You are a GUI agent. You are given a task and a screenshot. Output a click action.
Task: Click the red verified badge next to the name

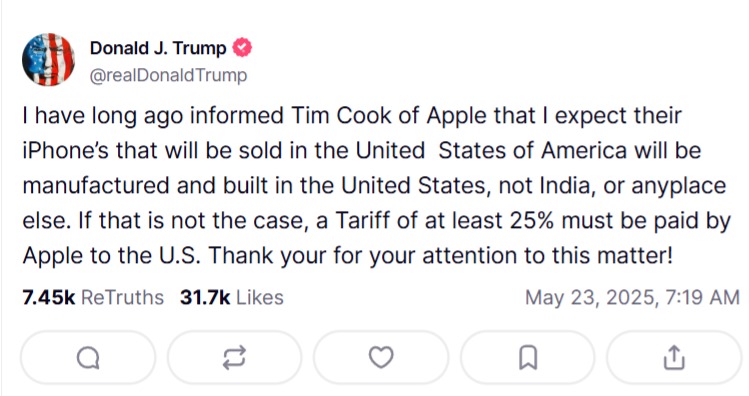coord(242,48)
